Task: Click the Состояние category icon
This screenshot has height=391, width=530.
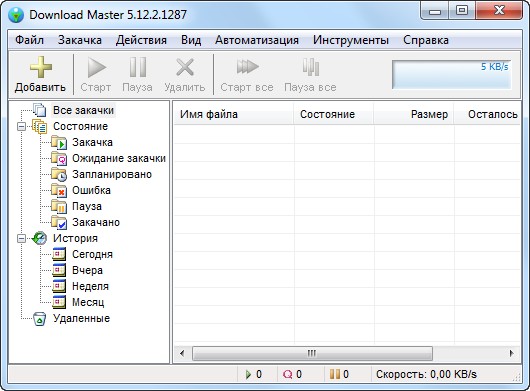Action: click(40, 126)
